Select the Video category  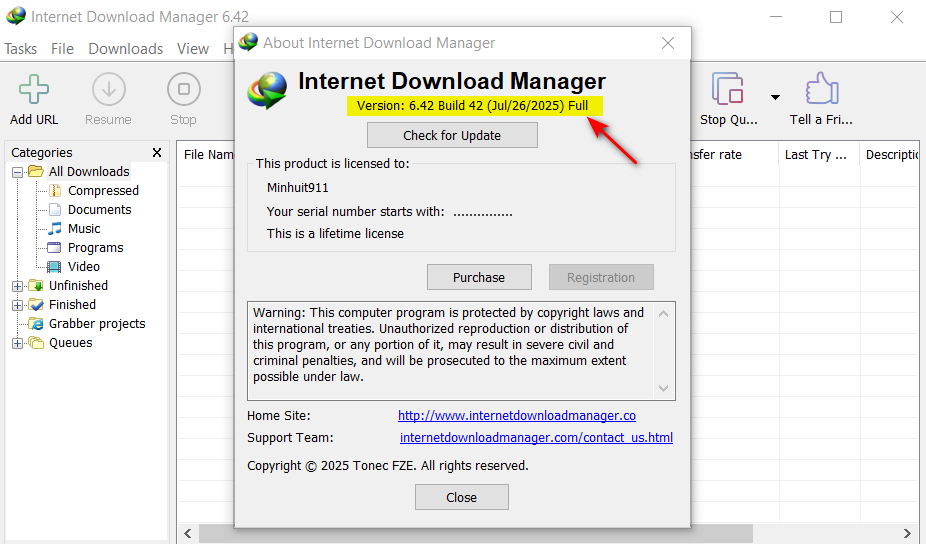(x=84, y=266)
